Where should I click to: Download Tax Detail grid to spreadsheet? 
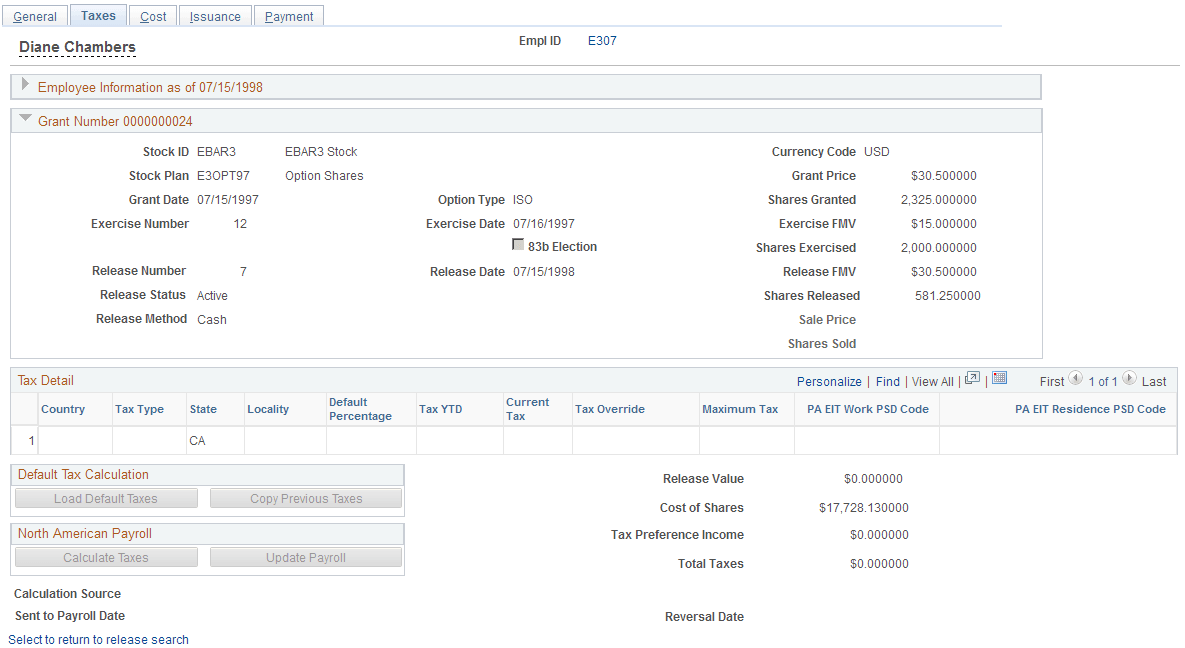[x=999, y=380]
